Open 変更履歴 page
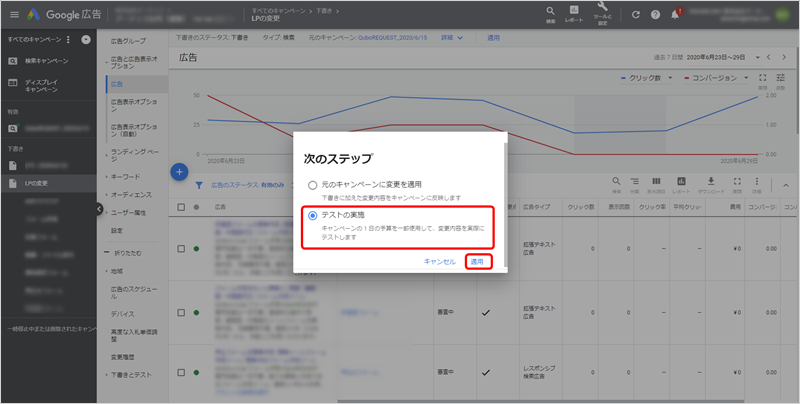Viewport: 800px width, 404px height. [x=122, y=357]
